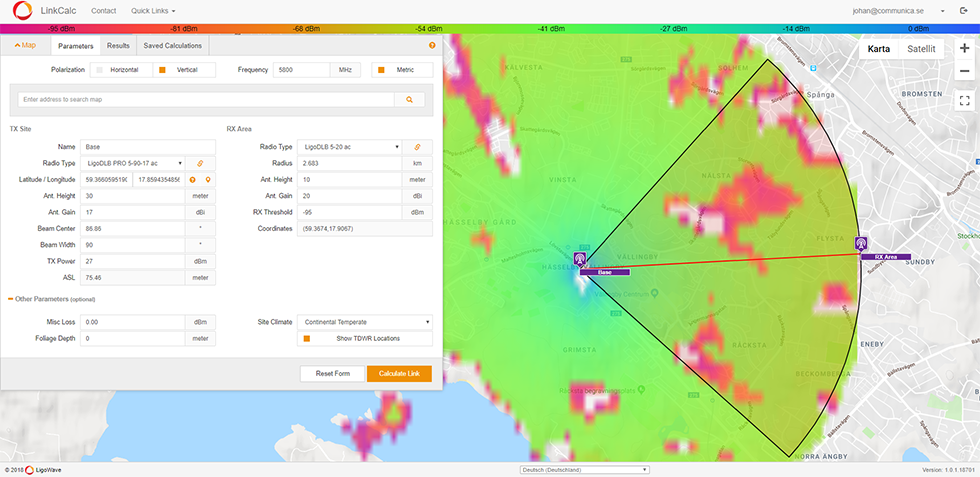Viewport: 980px width, 477px height.
Task: Click the TX Site radio type link icon
Action: pos(201,163)
